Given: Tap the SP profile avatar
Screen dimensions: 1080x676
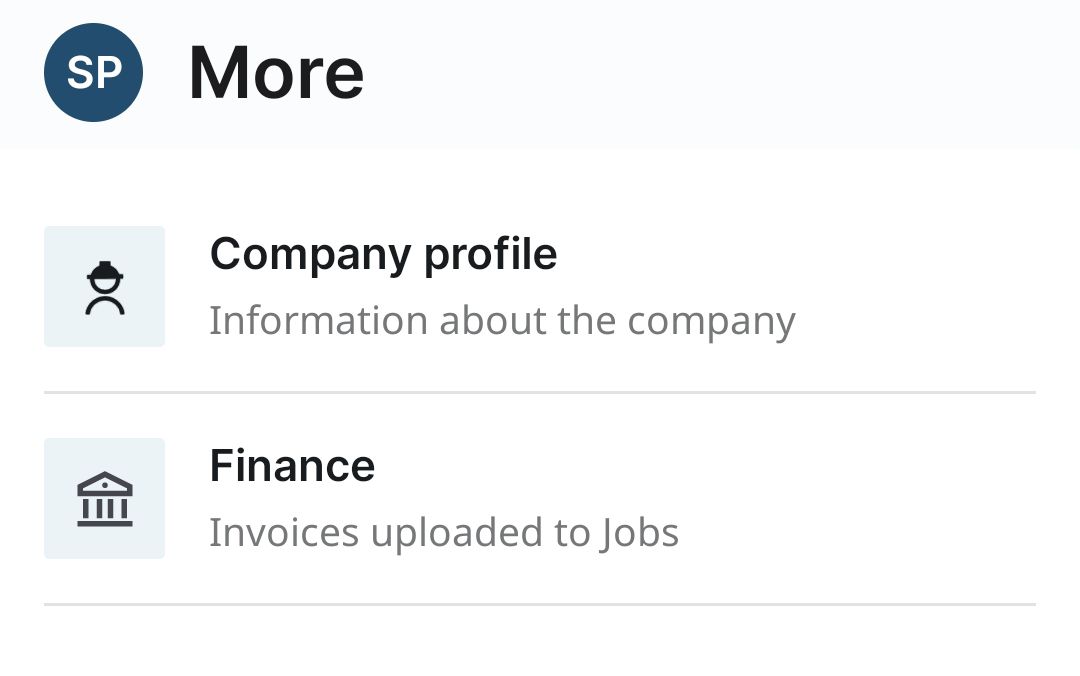Looking at the screenshot, I should 93,73.
